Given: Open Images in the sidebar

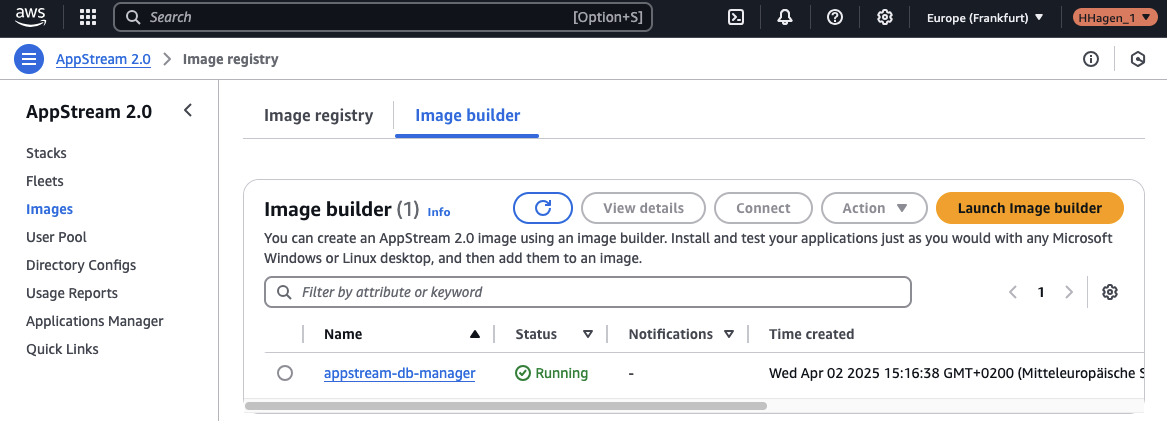Looking at the screenshot, I should click(x=49, y=209).
